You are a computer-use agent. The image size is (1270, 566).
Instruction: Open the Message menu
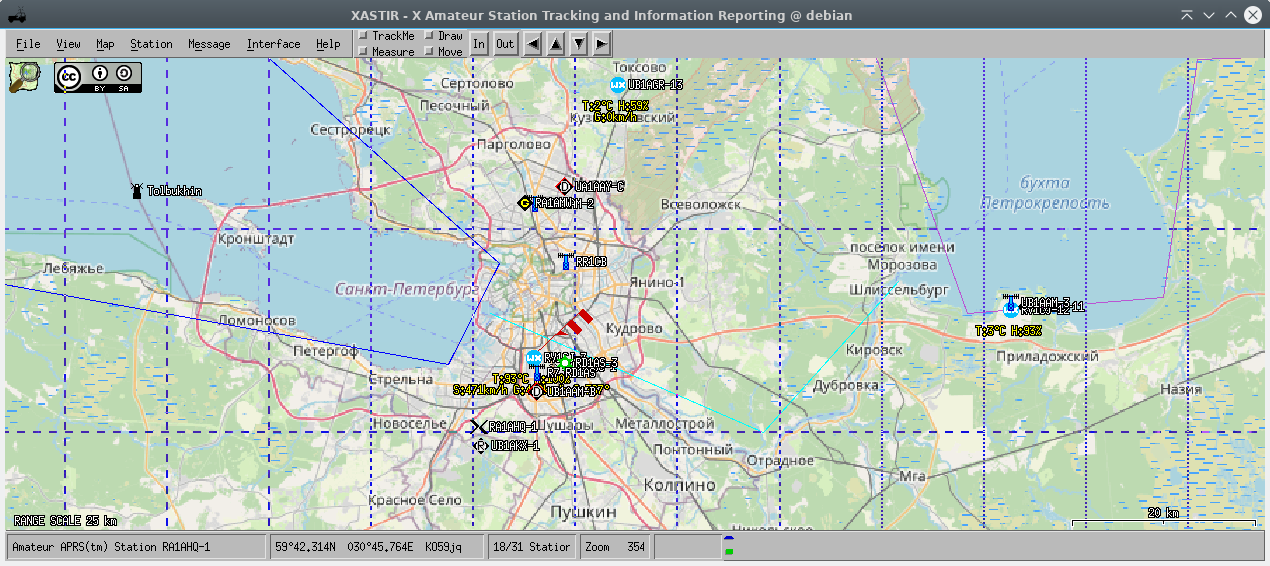(209, 44)
